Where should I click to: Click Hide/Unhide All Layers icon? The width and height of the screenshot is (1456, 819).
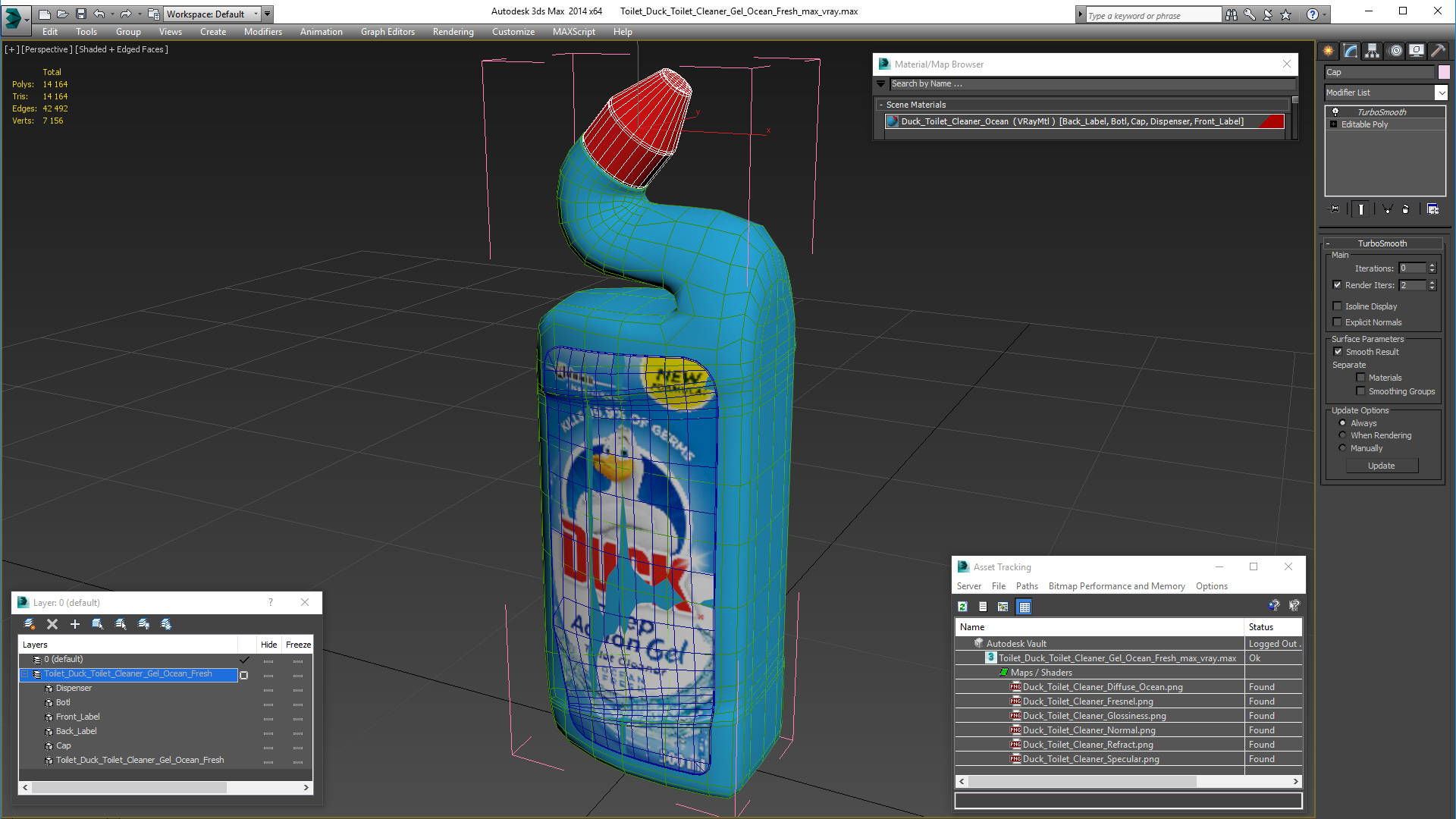pos(143,624)
